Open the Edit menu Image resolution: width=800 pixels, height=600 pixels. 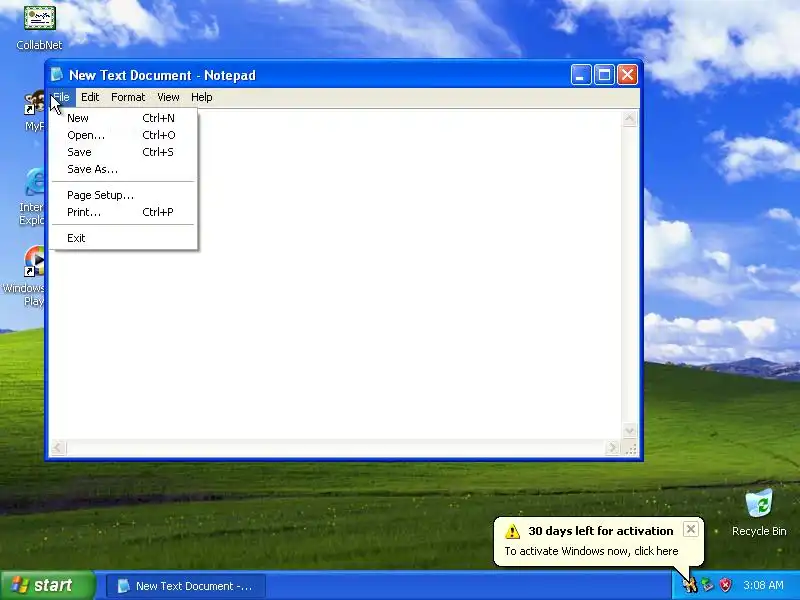[x=90, y=97]
